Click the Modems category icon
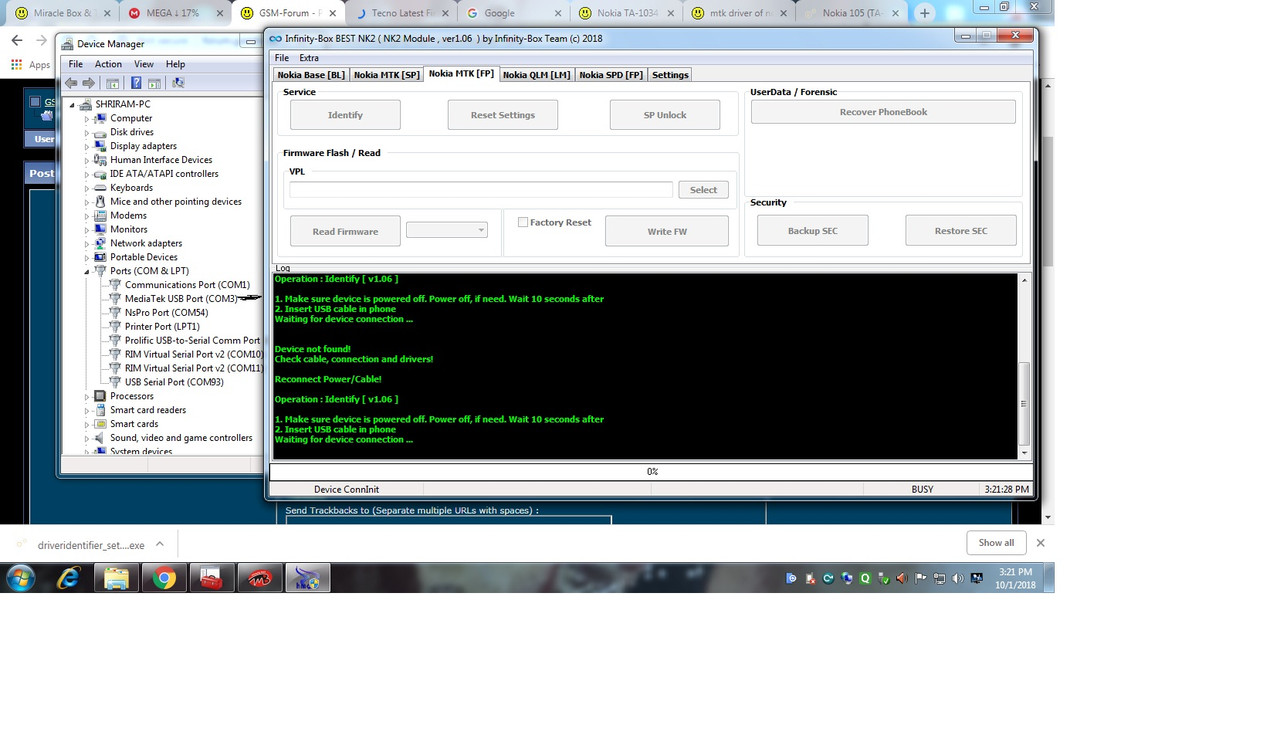Image resolution: width=1280 pixels, height=729 pixels. (100, 215)
